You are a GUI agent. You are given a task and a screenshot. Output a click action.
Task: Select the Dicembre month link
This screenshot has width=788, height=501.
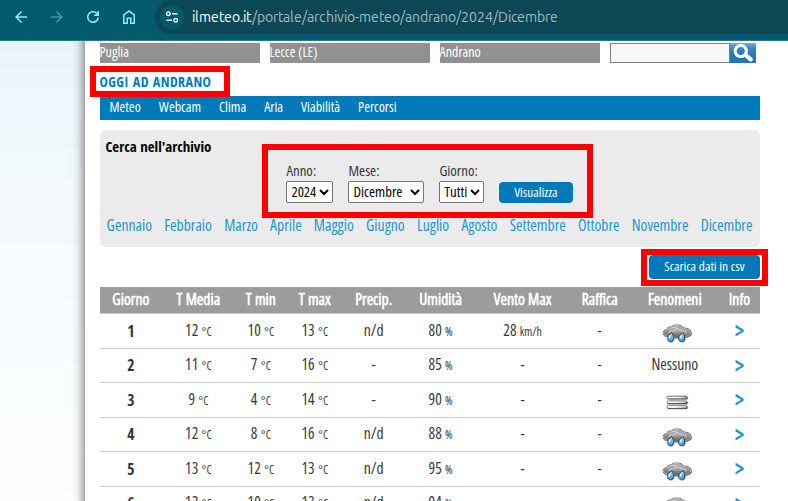click(726, 226)
